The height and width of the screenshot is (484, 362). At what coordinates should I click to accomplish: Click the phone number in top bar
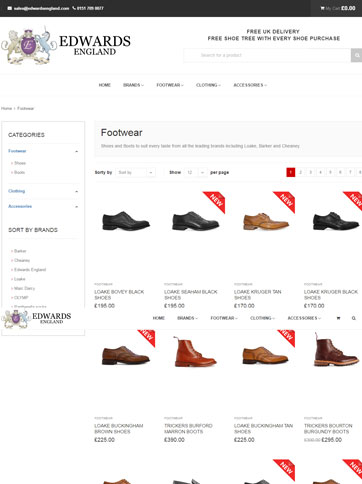coord(88,8)
